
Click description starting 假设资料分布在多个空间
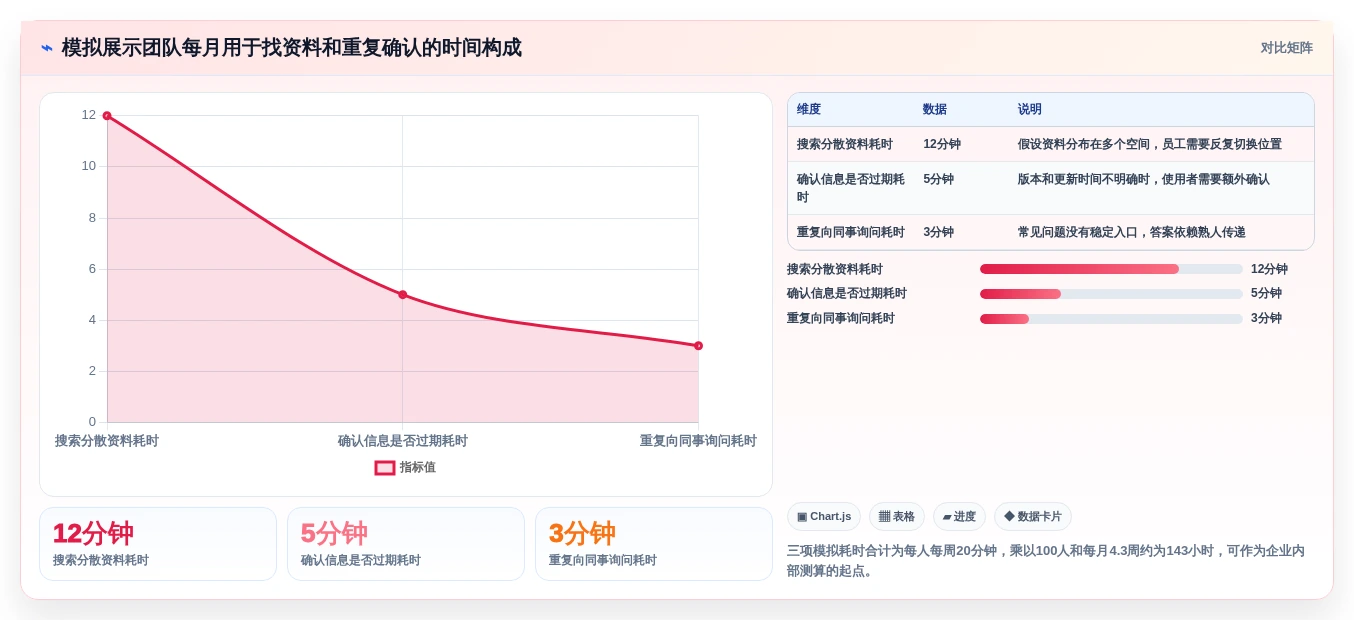point(1150,144)
